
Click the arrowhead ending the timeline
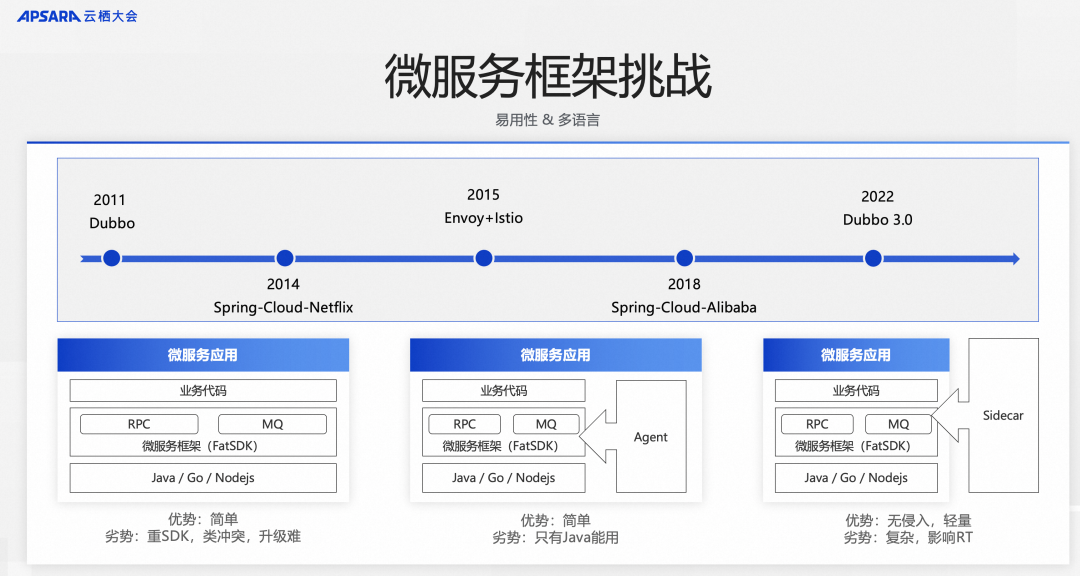1015,258
